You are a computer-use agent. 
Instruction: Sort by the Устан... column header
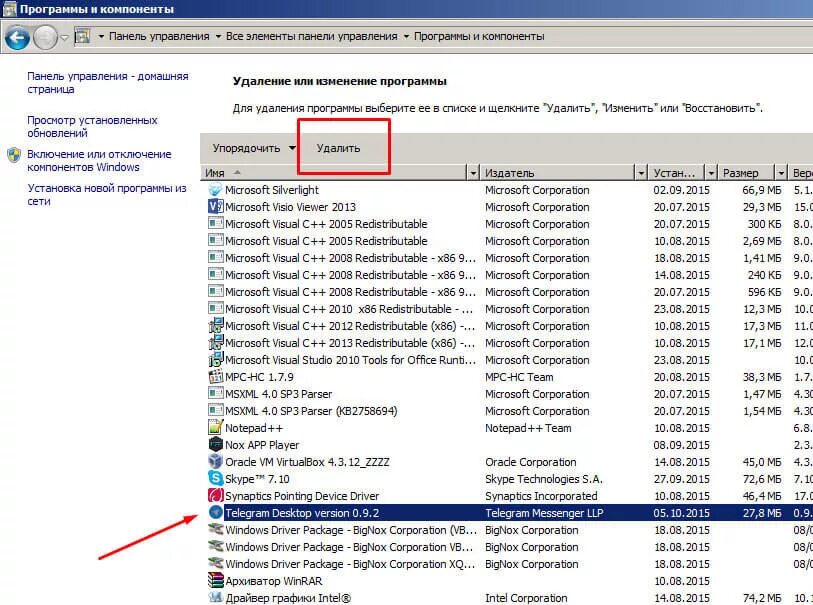(676, 173)
